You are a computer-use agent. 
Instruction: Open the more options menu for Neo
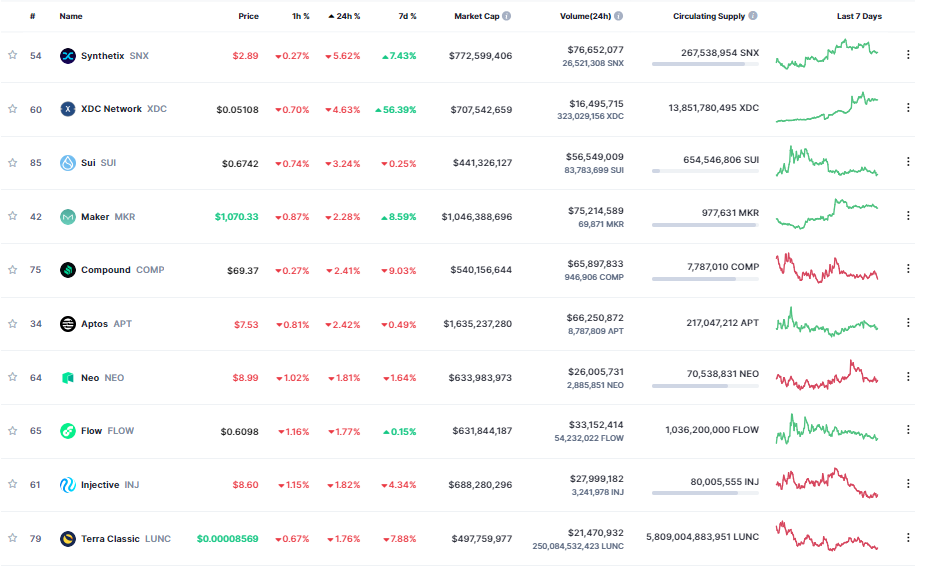[908, 377]
